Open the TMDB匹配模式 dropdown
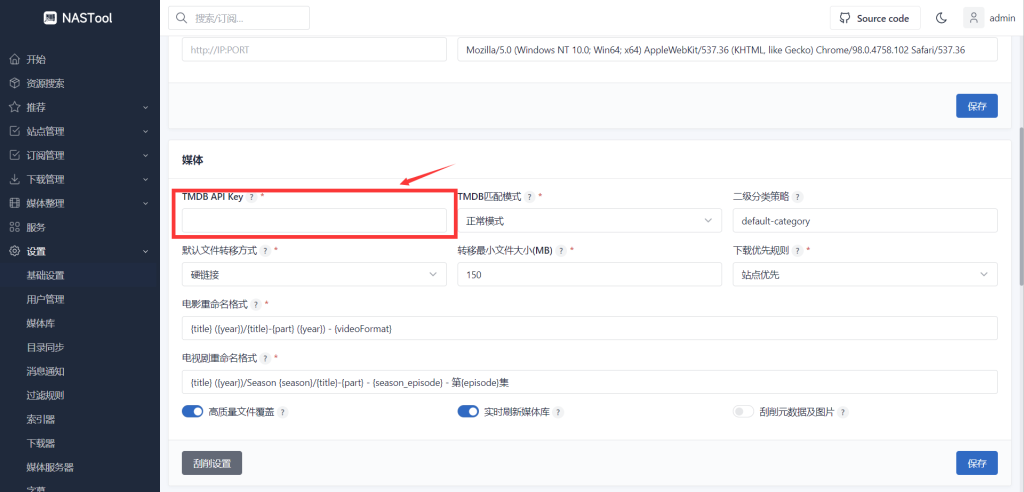1024x492 pixels. click(589, 220)
